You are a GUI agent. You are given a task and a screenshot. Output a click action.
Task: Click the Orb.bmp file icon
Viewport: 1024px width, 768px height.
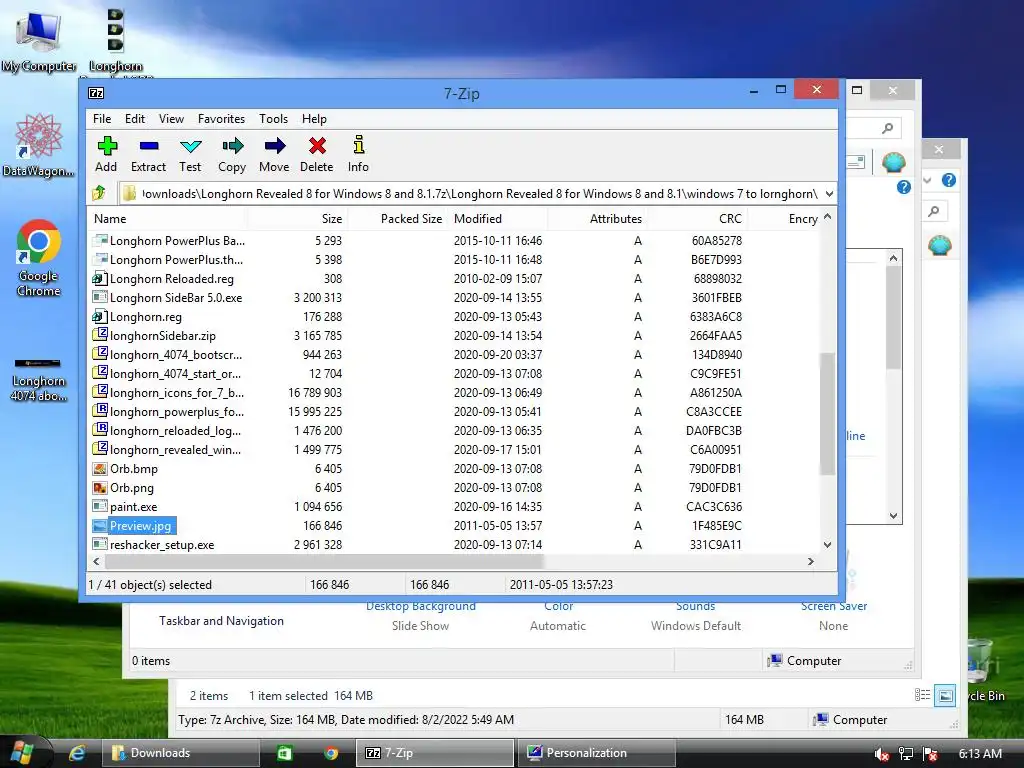click(x=100, y=469)
